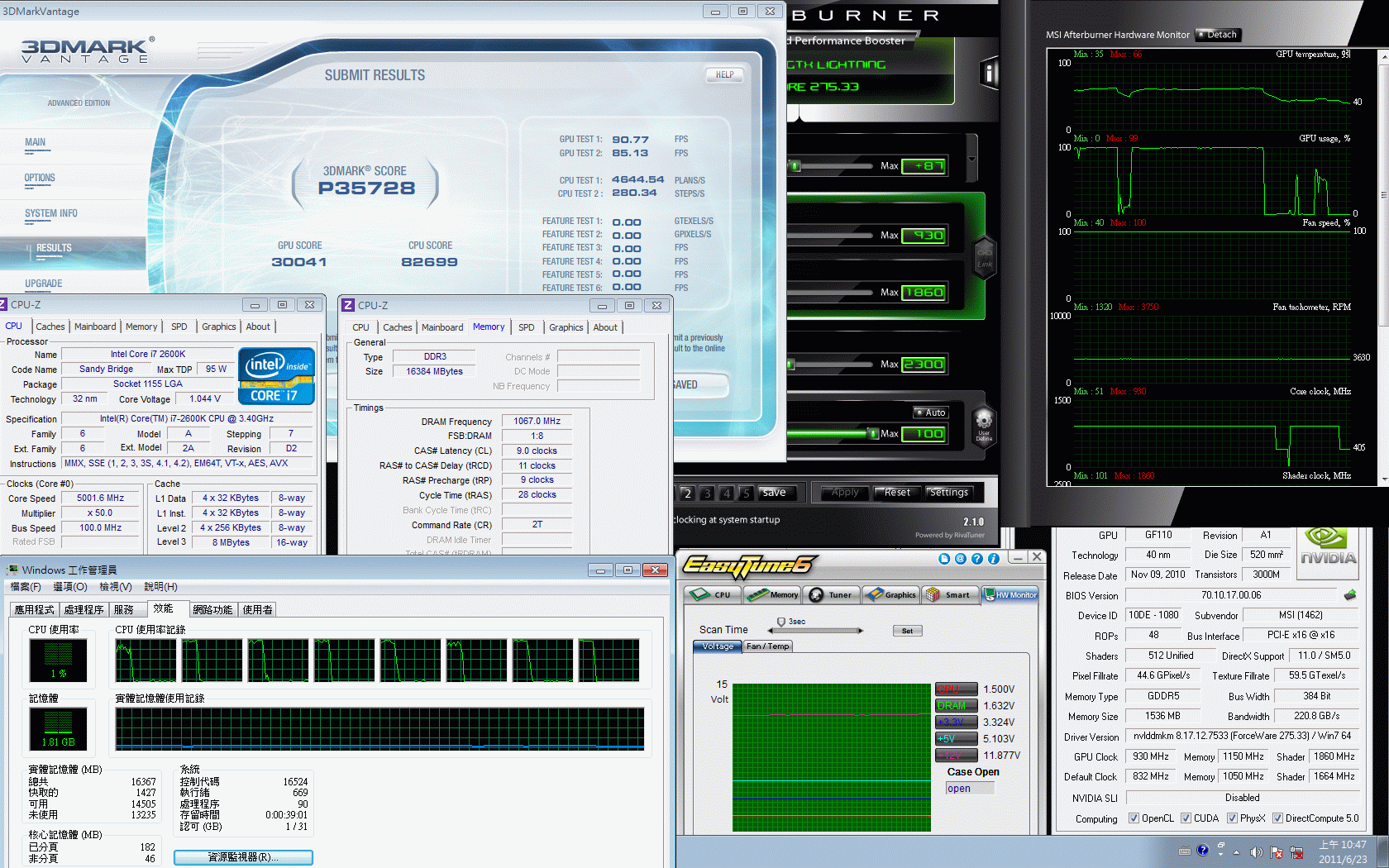Click Set button for EasyTune6 Scan Time
The image size is (1389, 868).
[907, 631]
